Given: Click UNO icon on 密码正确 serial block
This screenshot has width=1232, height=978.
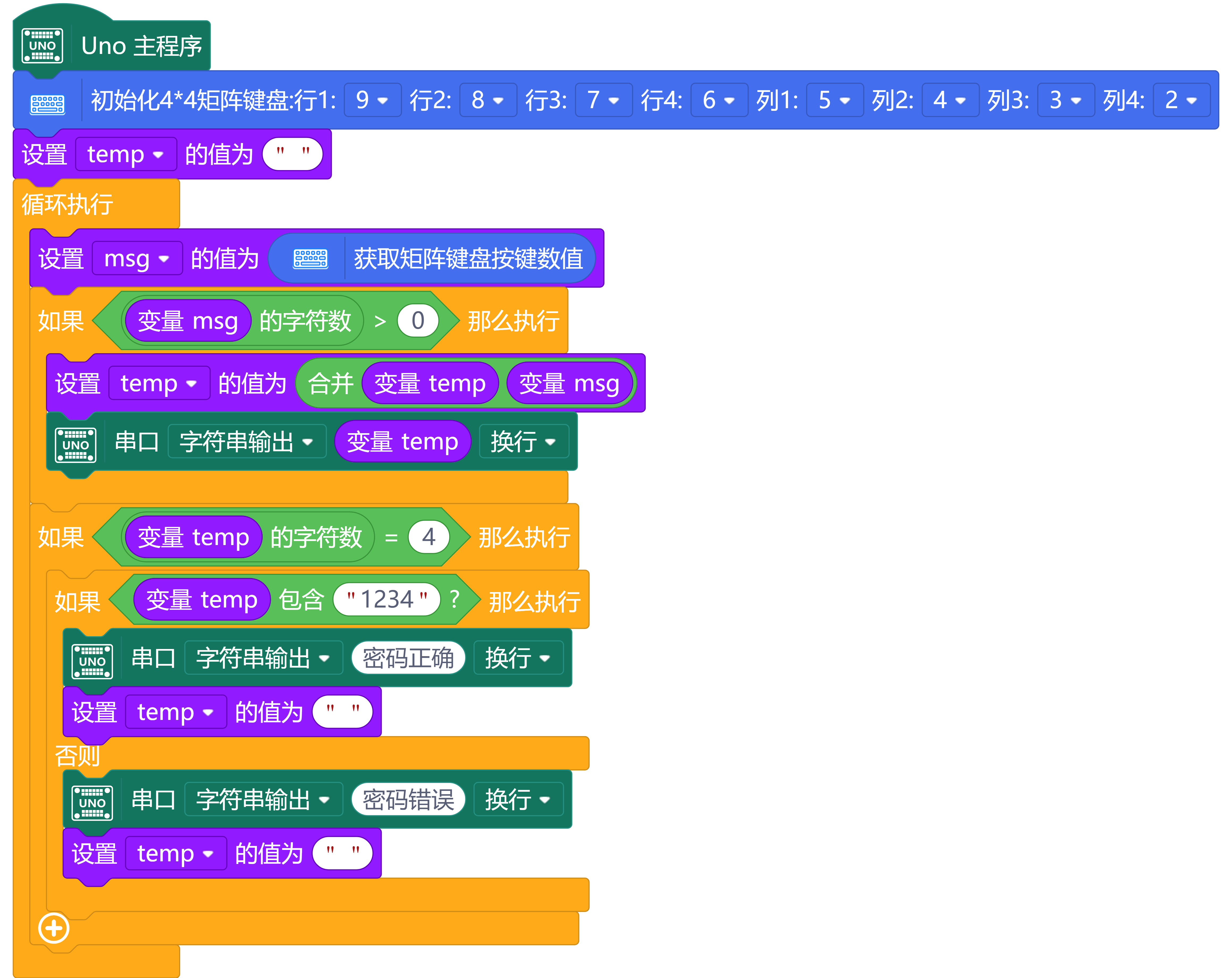Looking at the screenshot, I should click(x=92, y=661).
